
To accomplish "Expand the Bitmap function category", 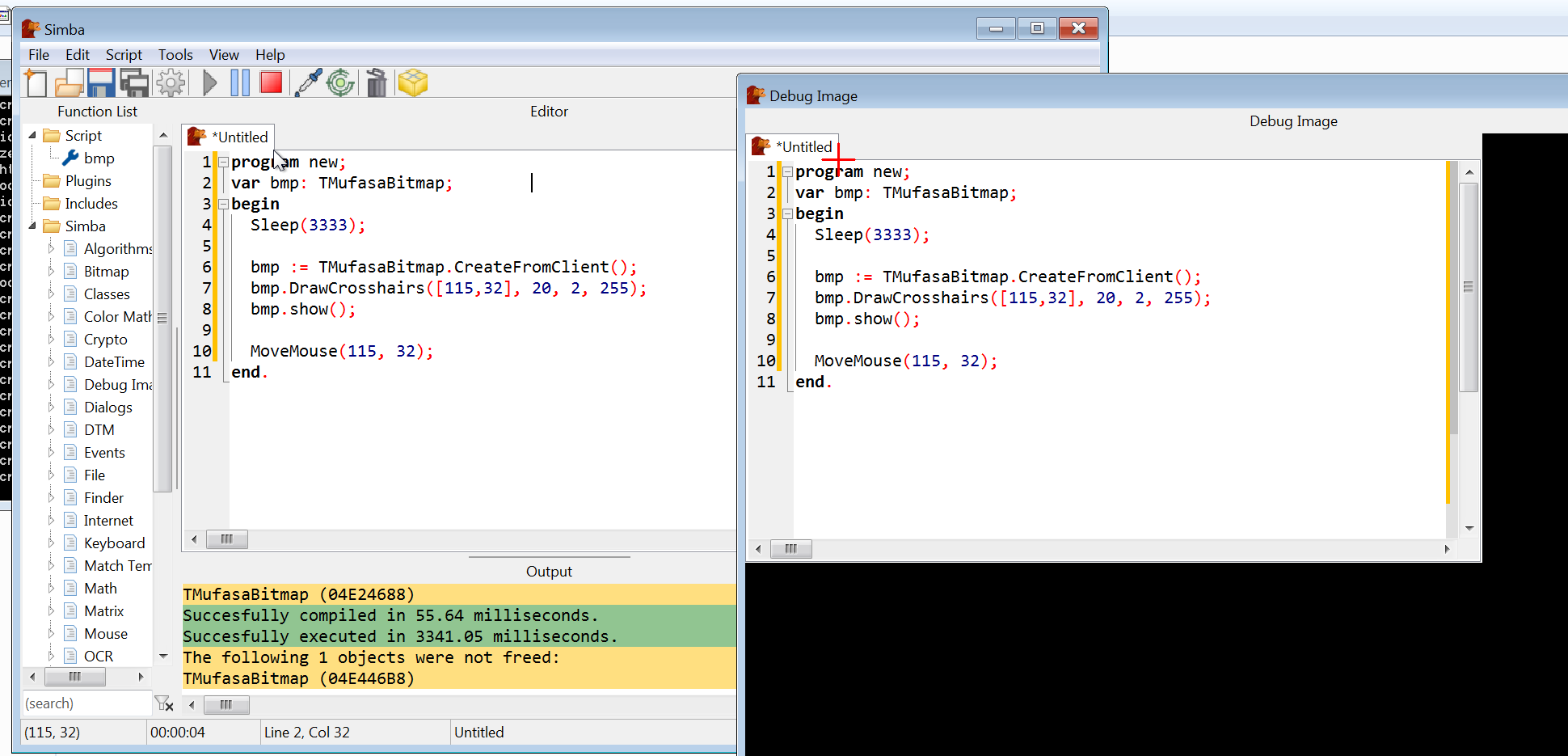I will [53, 271].
